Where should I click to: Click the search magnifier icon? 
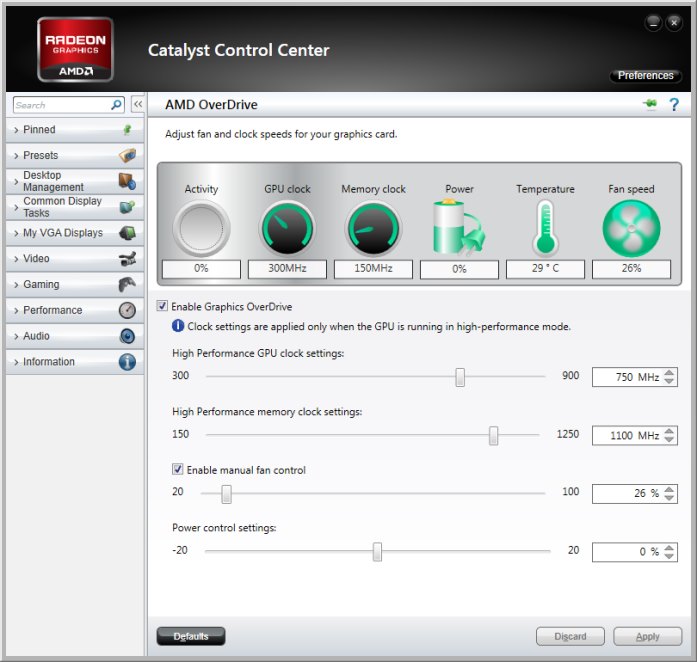pyautogui.click(x=116, y=105)
